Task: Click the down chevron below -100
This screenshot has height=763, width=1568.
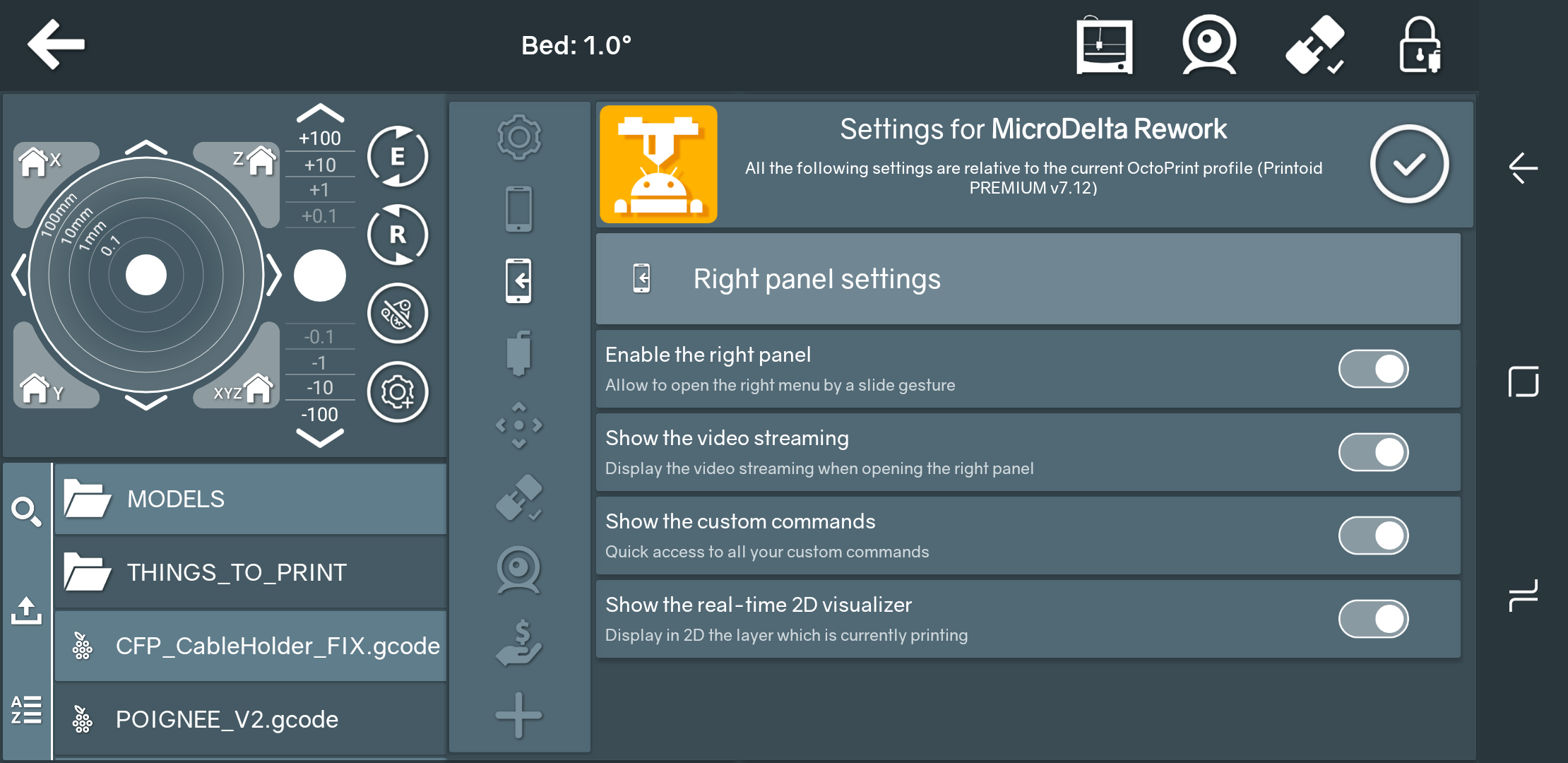Action: (320, 439)
